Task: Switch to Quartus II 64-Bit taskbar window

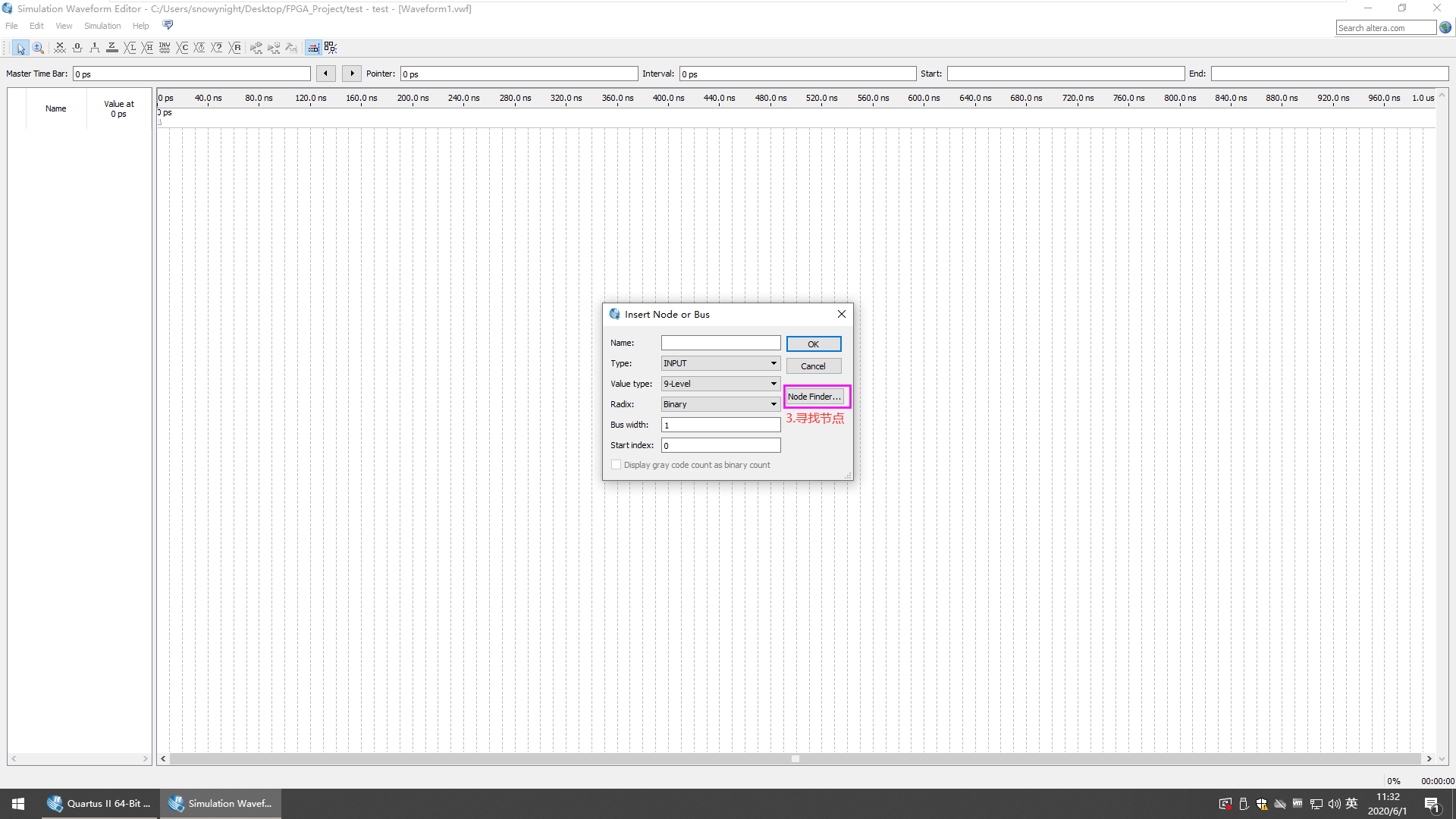Action: 99,804
